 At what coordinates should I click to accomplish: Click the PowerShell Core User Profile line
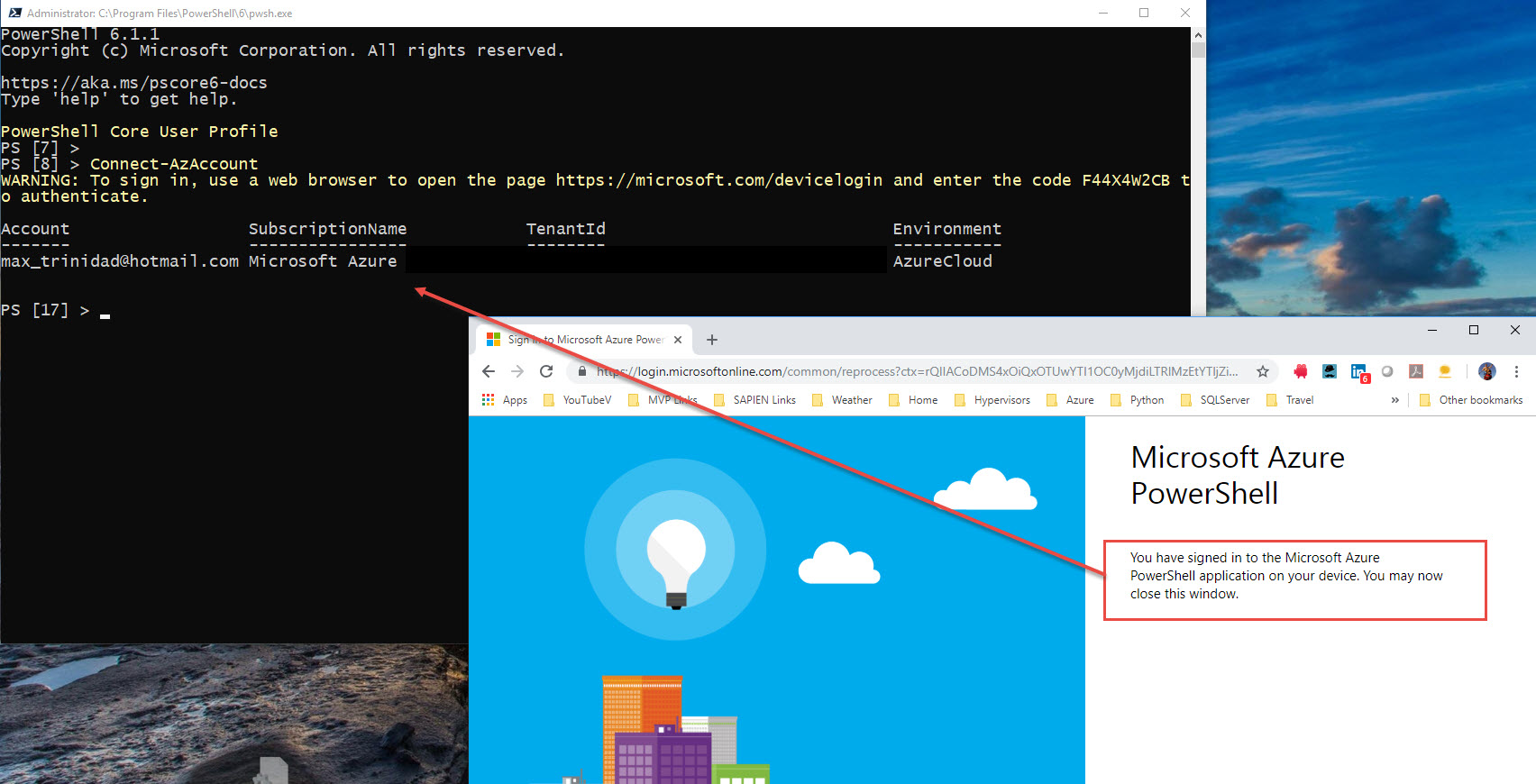point(140,132)
